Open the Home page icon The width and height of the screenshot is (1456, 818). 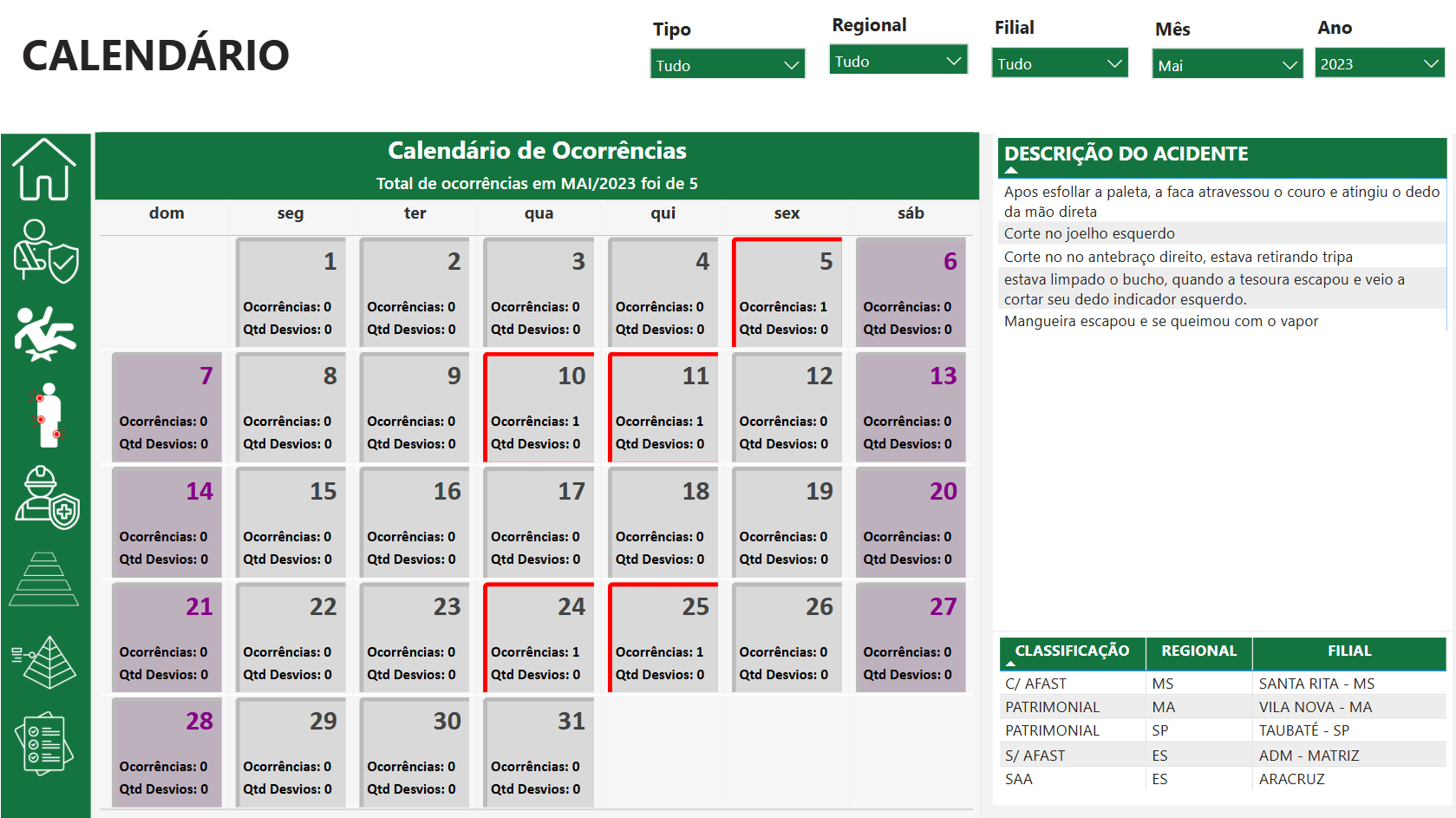point(44,169)
